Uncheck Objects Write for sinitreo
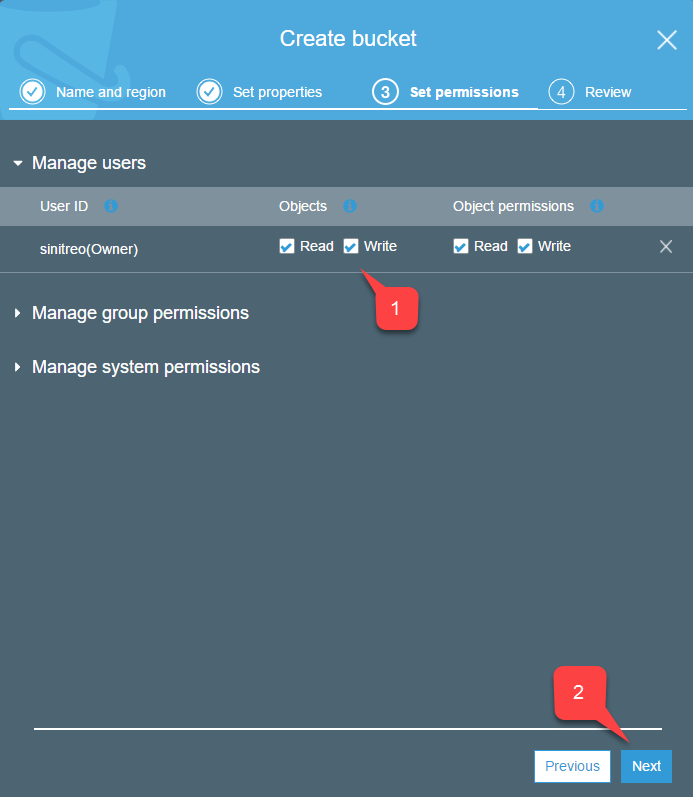693x797 pixels. coord(351,247)
